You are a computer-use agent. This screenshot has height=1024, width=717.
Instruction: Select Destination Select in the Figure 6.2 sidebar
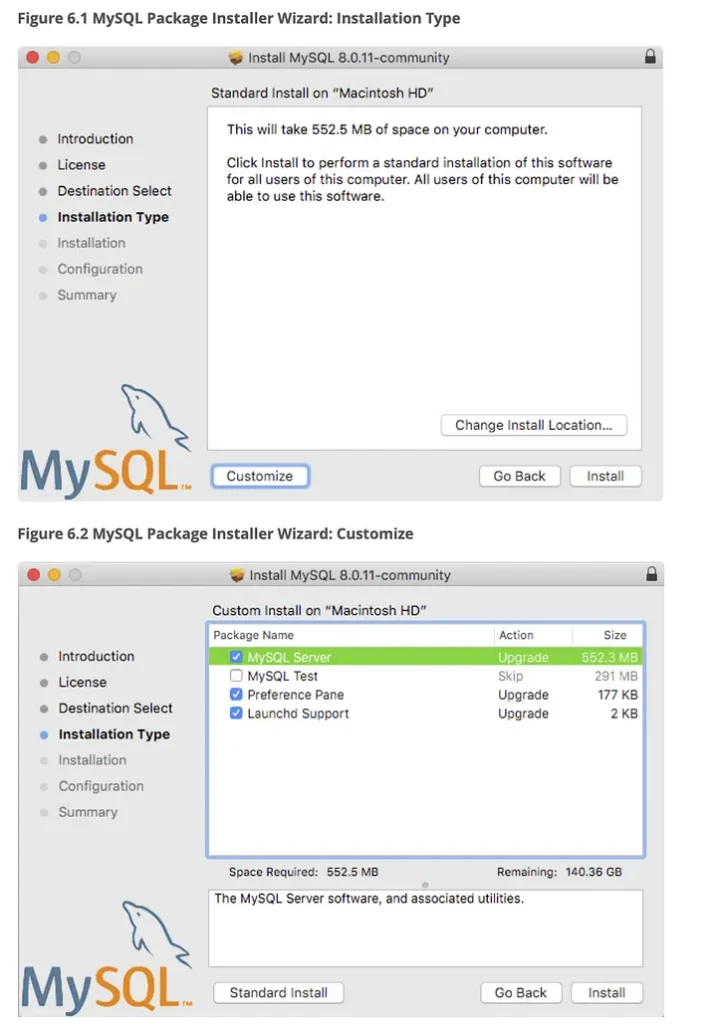pos(116,709)
